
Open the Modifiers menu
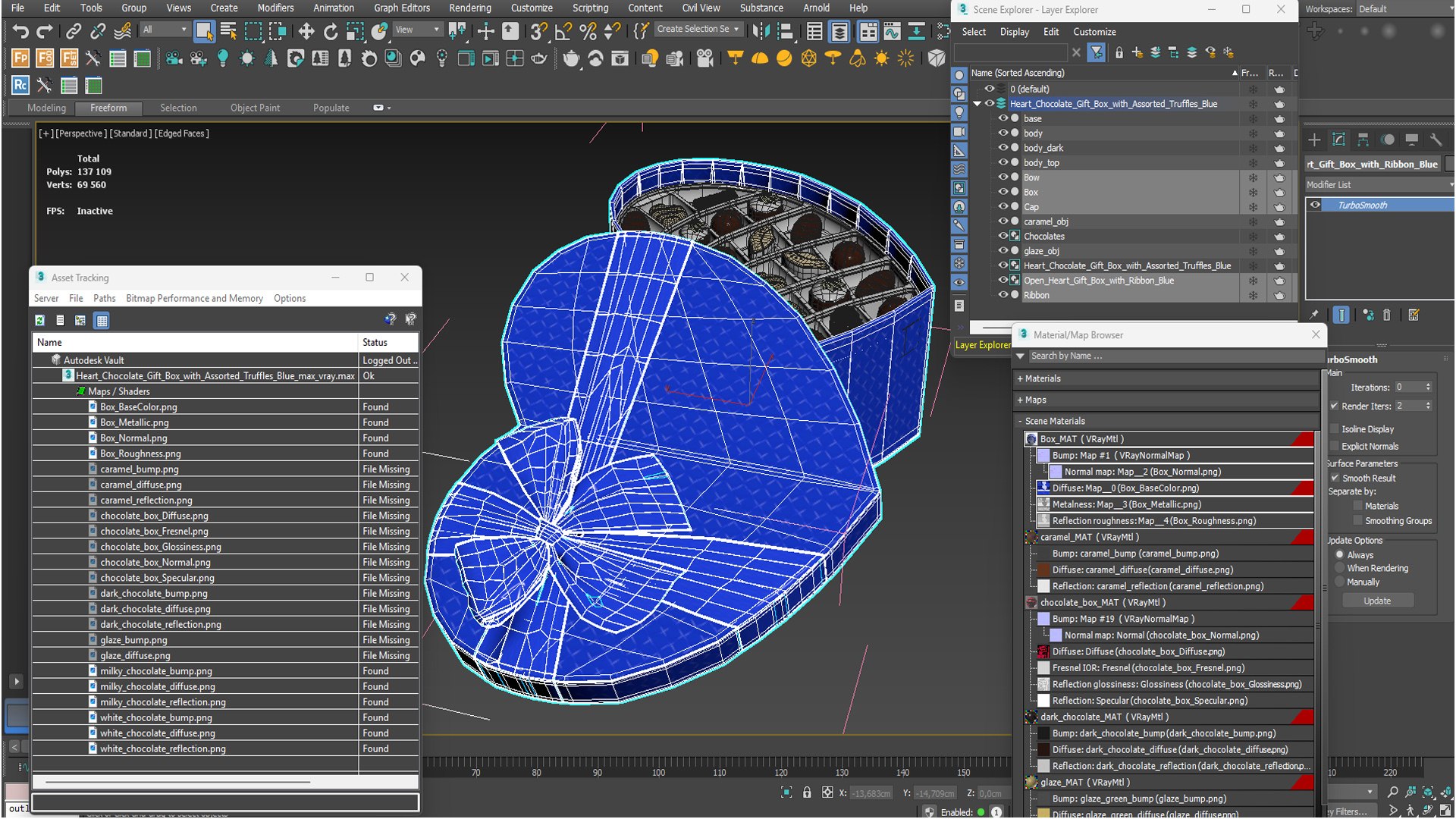(x=275, y=8)
